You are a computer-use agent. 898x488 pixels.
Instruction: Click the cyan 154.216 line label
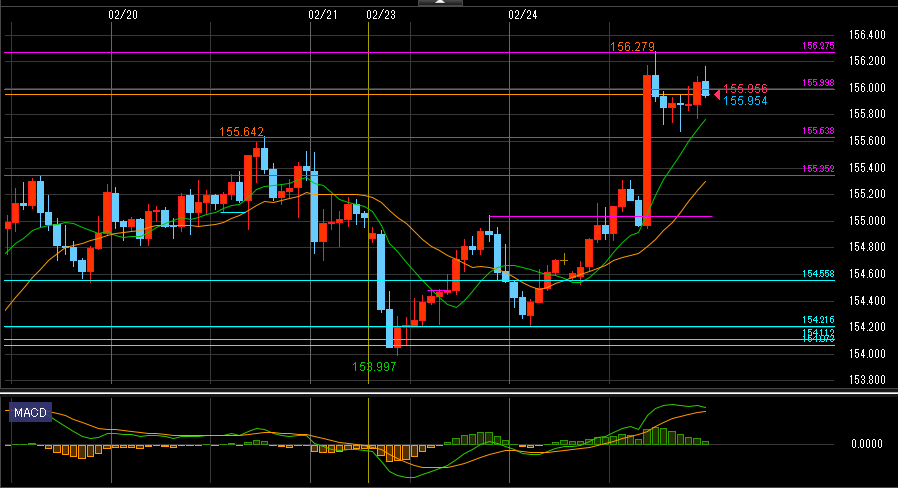tap(818, 319)
